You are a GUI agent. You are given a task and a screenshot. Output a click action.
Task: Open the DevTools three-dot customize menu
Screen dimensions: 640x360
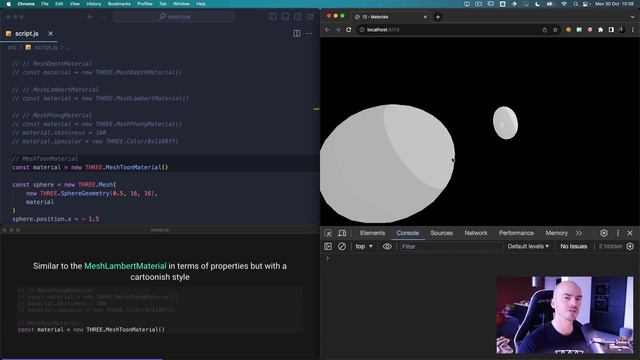[x=618, y=233]
